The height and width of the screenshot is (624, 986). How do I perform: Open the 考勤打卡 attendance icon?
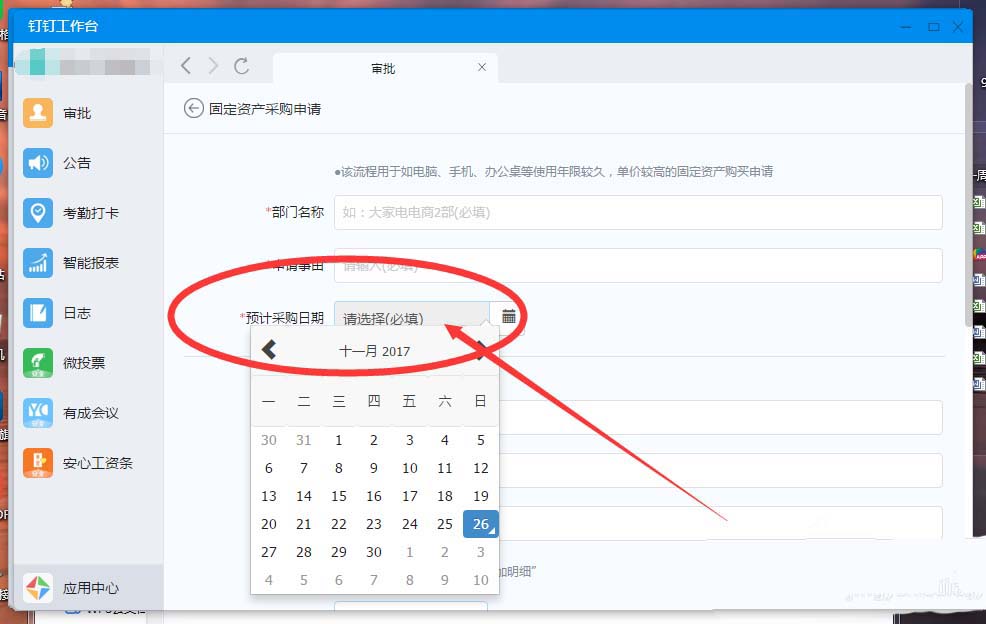[38, 213]
